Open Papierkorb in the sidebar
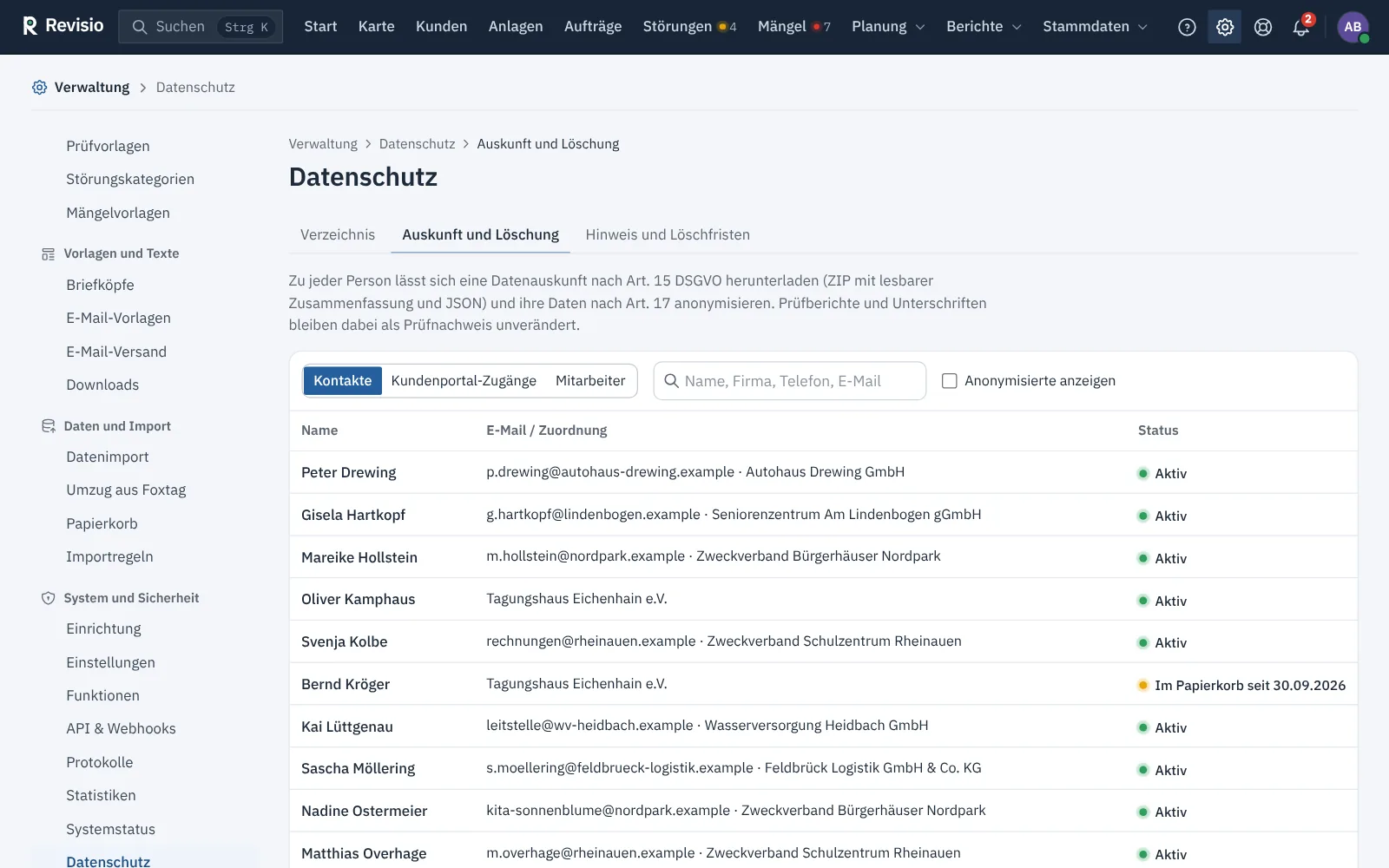This screenshot has height=868, width=1389. click(x=102, y=523)
